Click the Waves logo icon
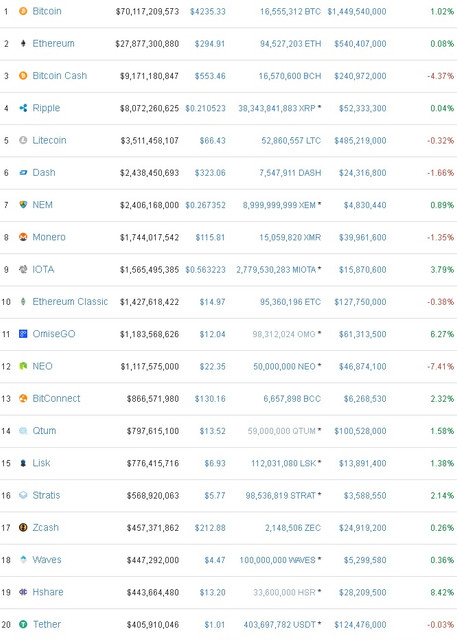Screen dimensions: 457x640 click(x=23, y=559)
